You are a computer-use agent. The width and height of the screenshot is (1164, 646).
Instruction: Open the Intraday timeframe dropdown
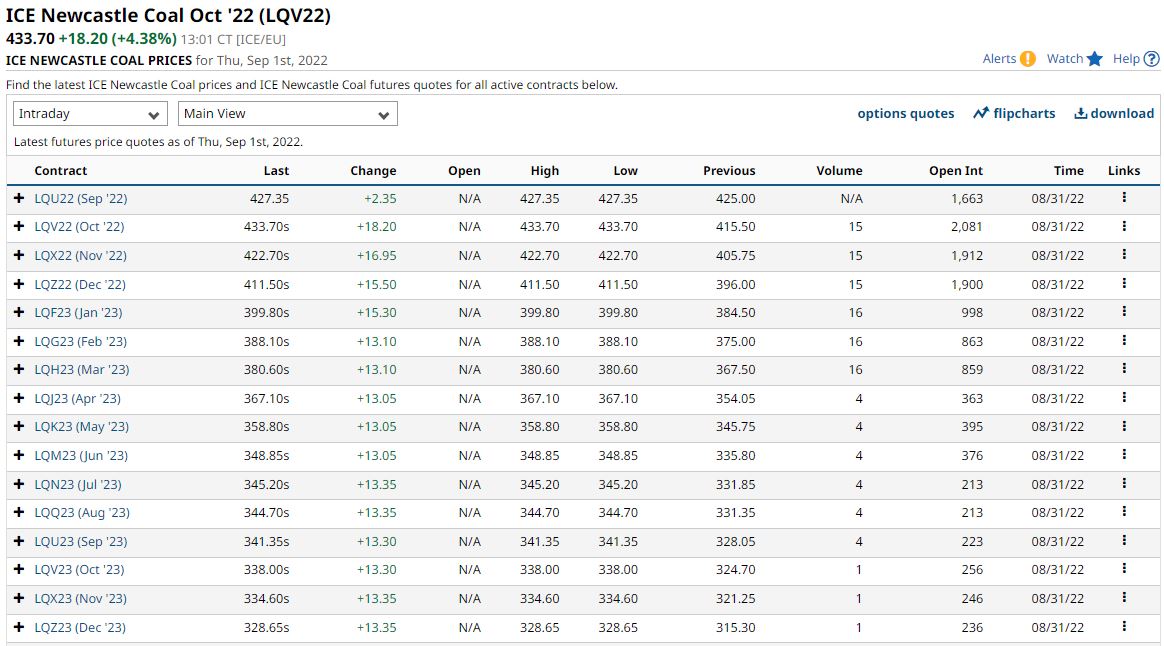point(90,114)
